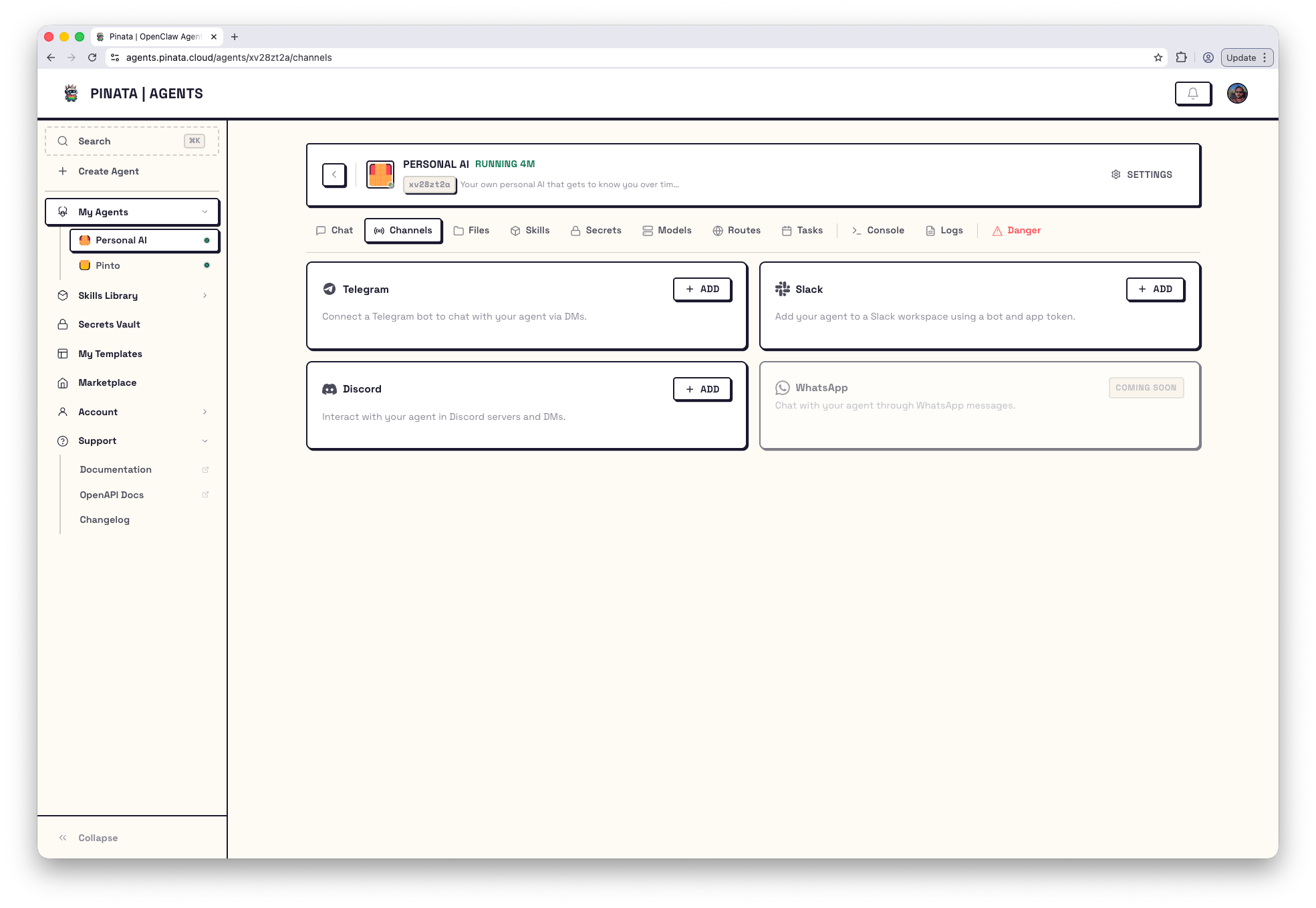Image resolution: width=1316 pixels, height=908 pixels.
Task: Click the Discord logo icon
Action: pyautogui.click(x=330, y=389)
